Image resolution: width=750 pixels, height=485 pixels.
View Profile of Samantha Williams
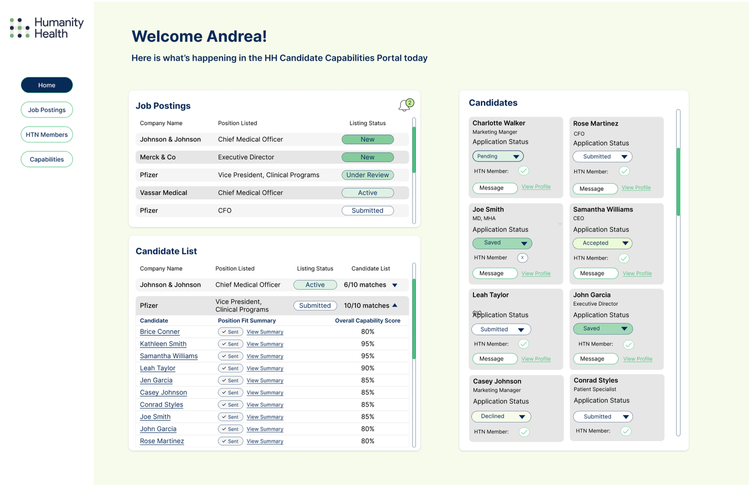pos(637,274)
